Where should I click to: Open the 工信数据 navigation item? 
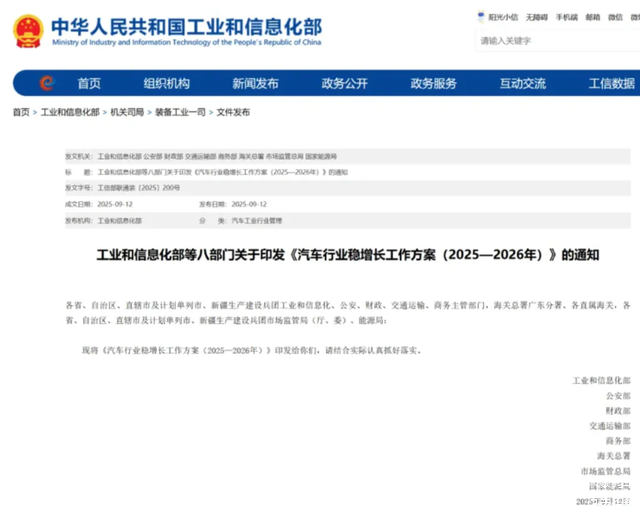[611, 83]
